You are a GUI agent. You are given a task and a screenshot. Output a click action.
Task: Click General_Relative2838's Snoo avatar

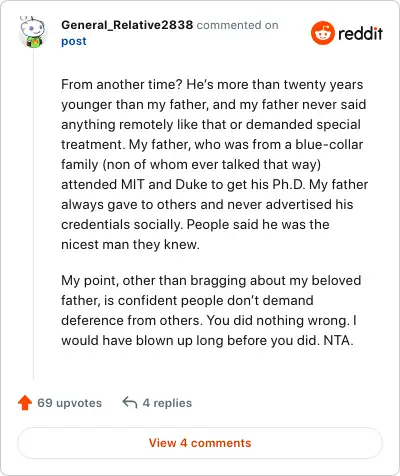coord(32,32)
